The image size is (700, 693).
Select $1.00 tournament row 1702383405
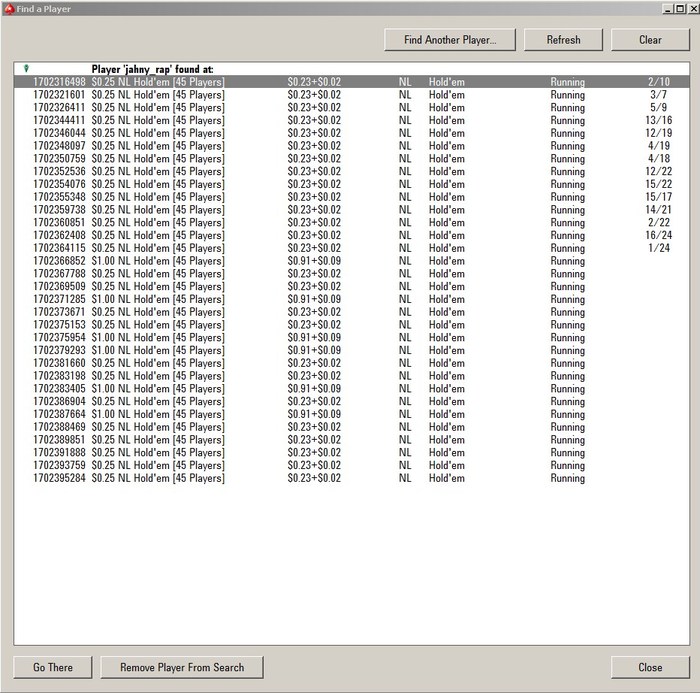coord(352,388)
